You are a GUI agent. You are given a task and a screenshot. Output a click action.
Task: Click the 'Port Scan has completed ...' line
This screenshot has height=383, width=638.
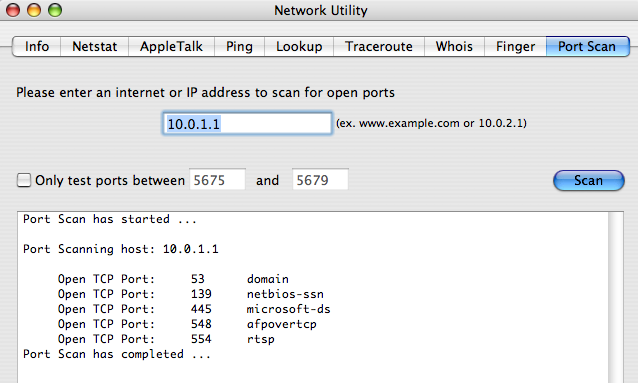point(117,355)
